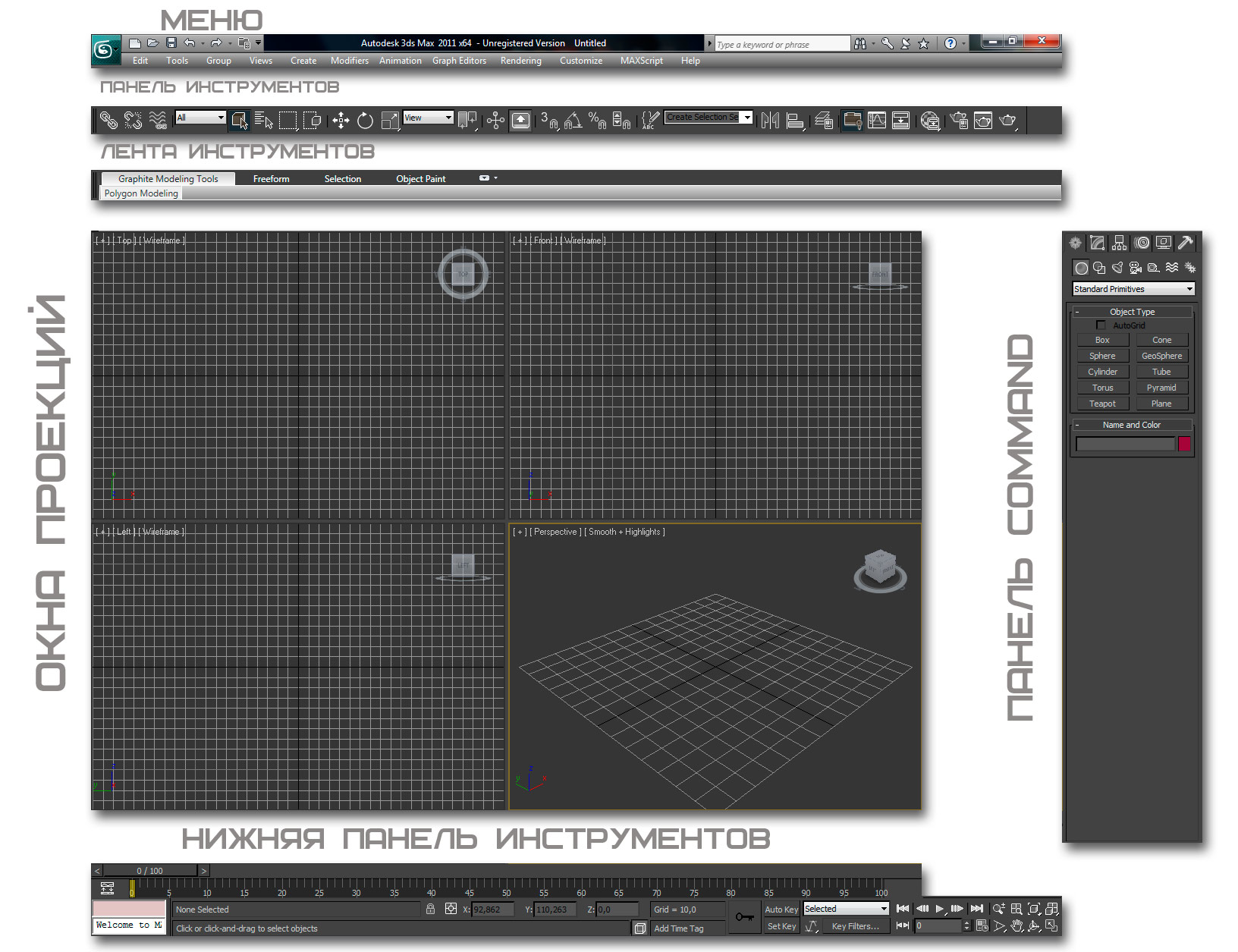Click the Mirror tool icon
Screen dimensions: 1238x952
pos(770,120)
